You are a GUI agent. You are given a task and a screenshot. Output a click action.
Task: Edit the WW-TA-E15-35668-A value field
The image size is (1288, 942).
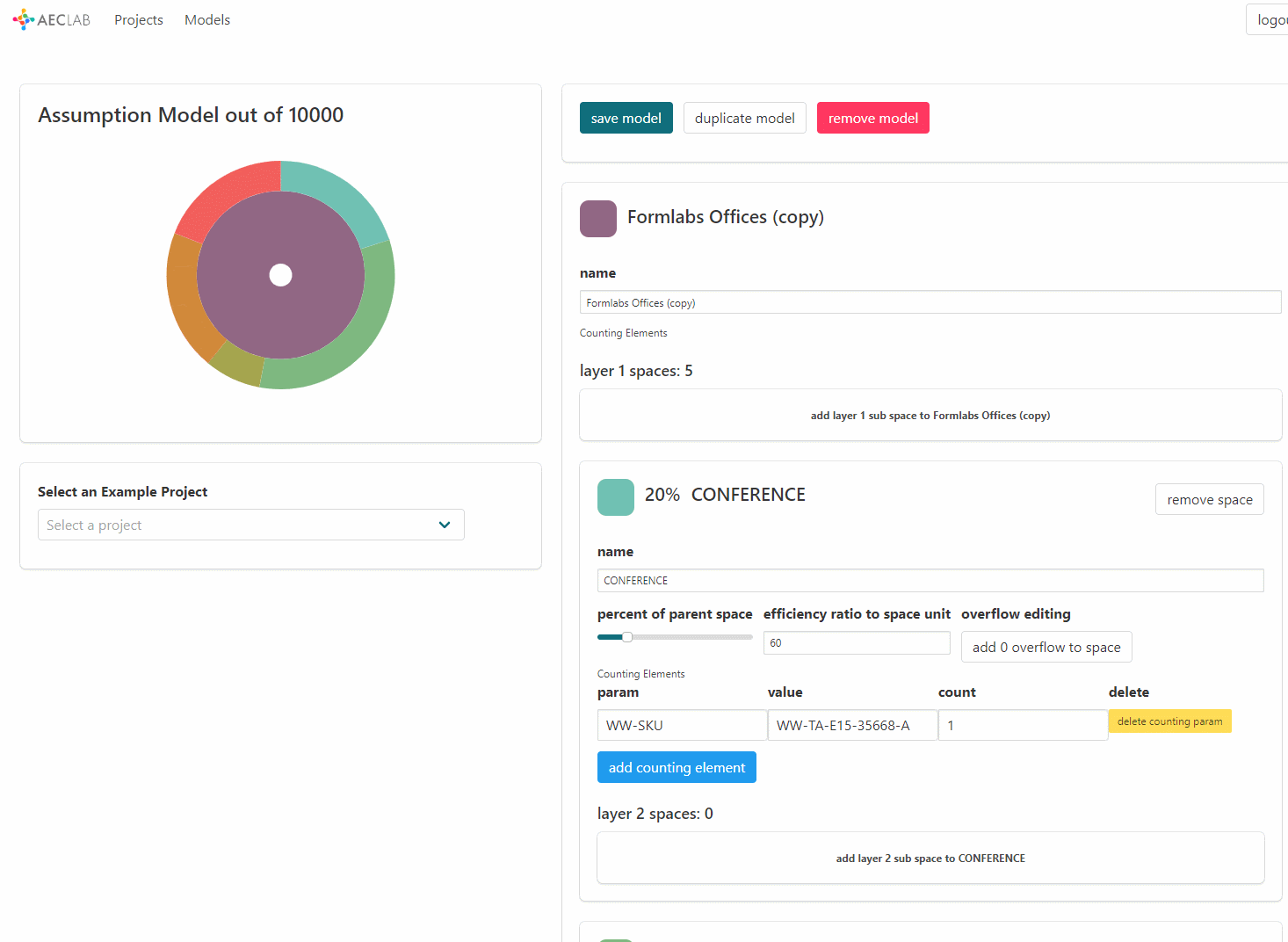pyautogui.click(x=852, y=725)
